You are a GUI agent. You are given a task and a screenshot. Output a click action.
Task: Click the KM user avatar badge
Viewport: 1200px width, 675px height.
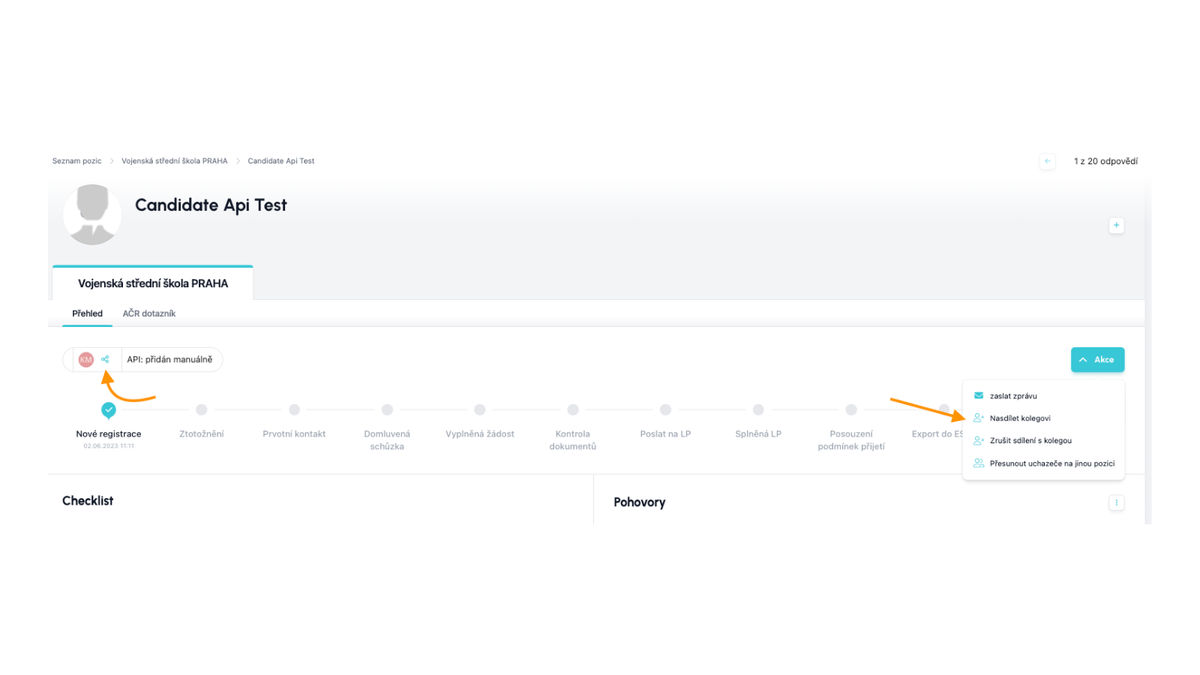point(86,360)
